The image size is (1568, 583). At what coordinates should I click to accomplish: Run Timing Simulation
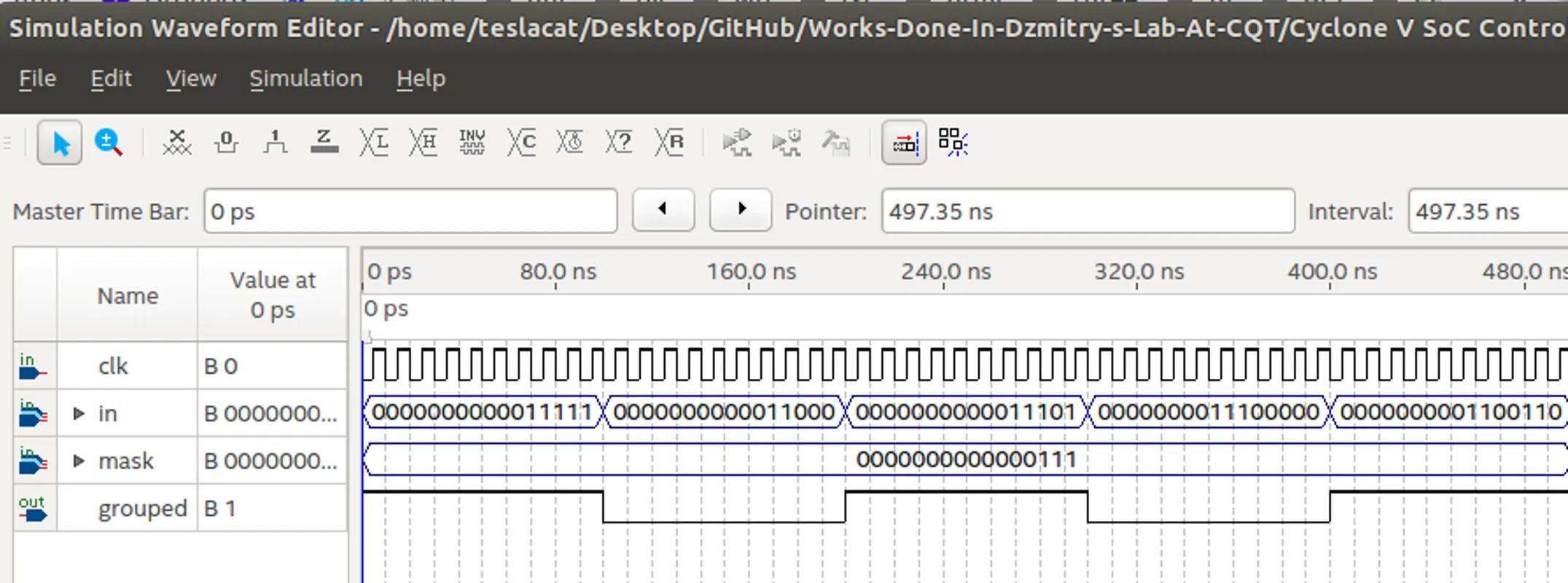click(787, 143)
